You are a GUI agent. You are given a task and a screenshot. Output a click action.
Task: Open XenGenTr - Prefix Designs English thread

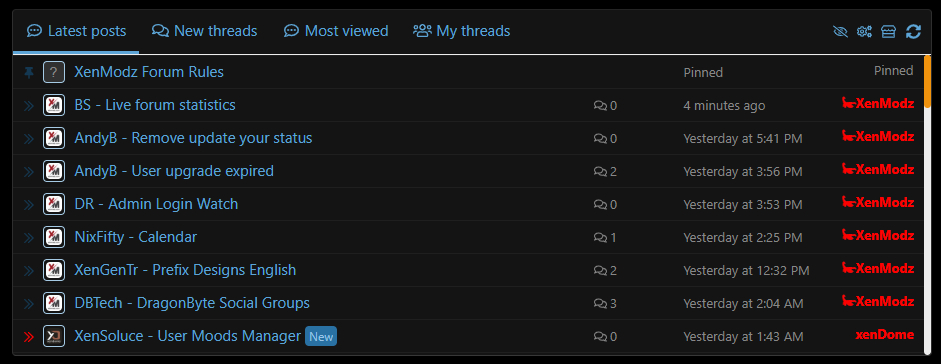click(185, 270)
